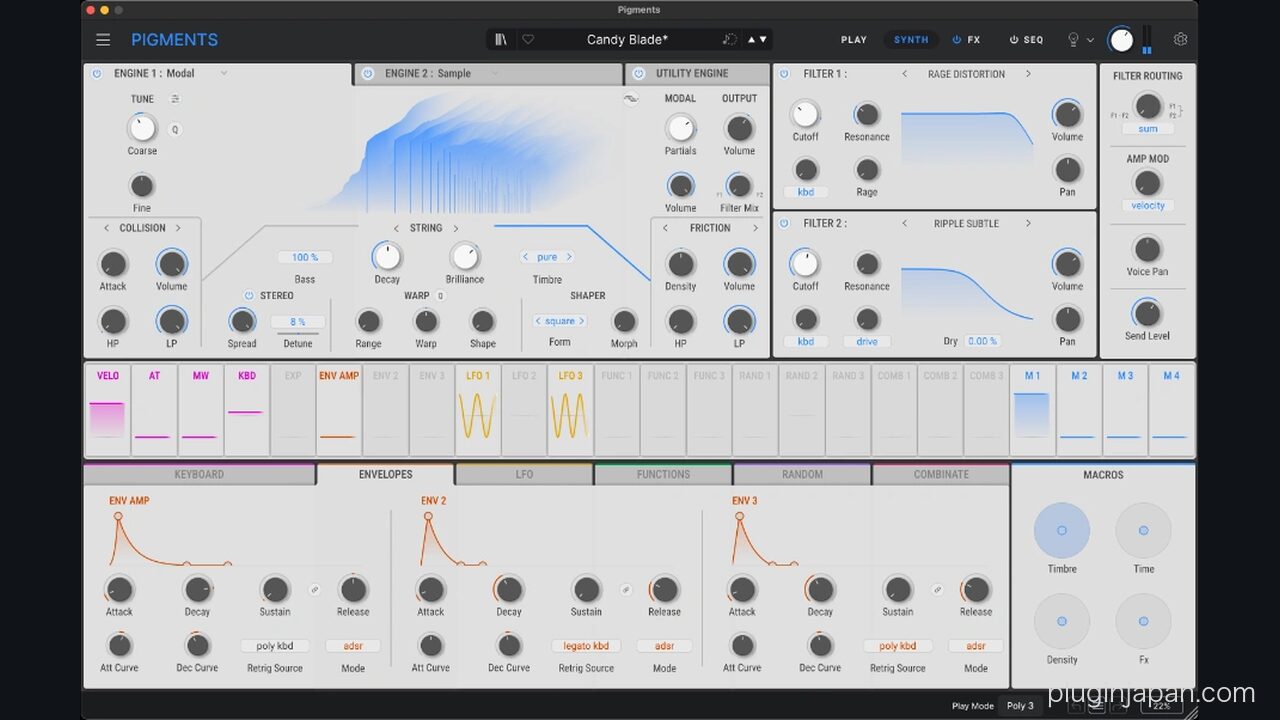Click the master volume knob
Screen dimensions: 1280x720
pyautogui.click(x=1122, y=40)
